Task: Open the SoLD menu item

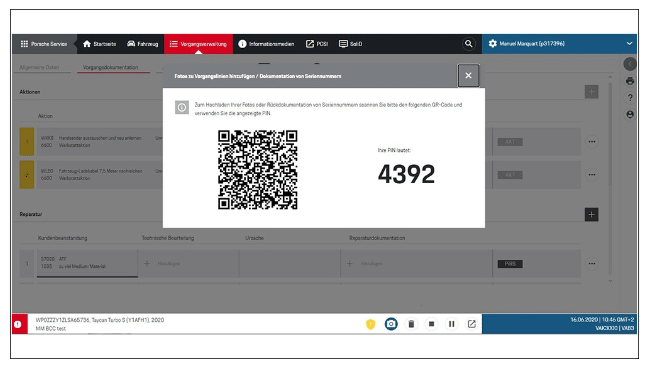Action: [350, 44]
